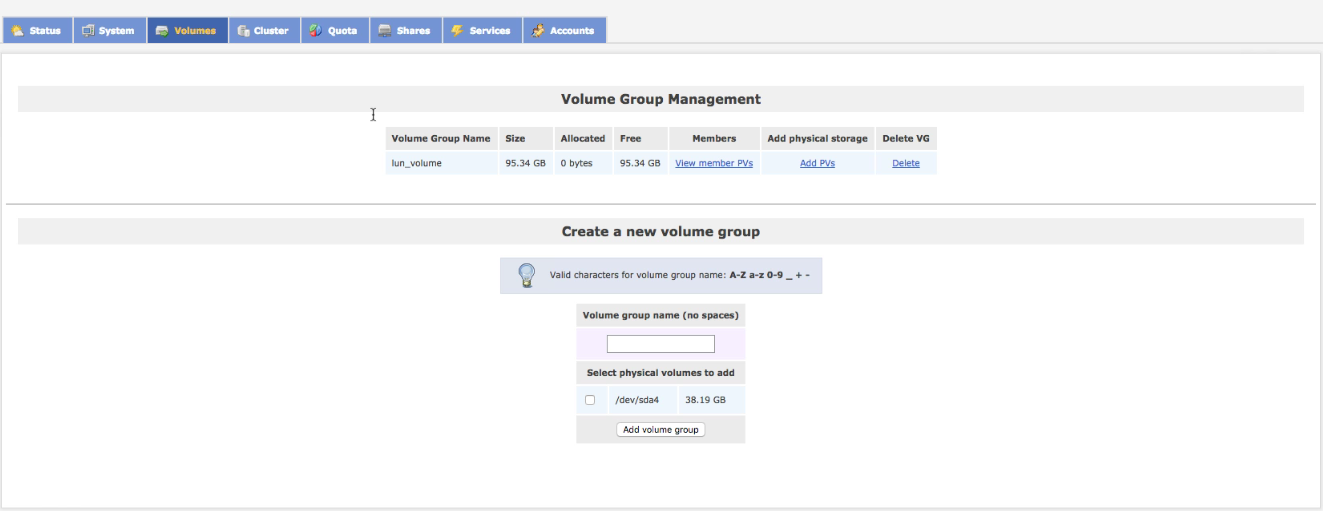
Task: Click the Volumes tab disk icon
Action: [x=162, y=31]
